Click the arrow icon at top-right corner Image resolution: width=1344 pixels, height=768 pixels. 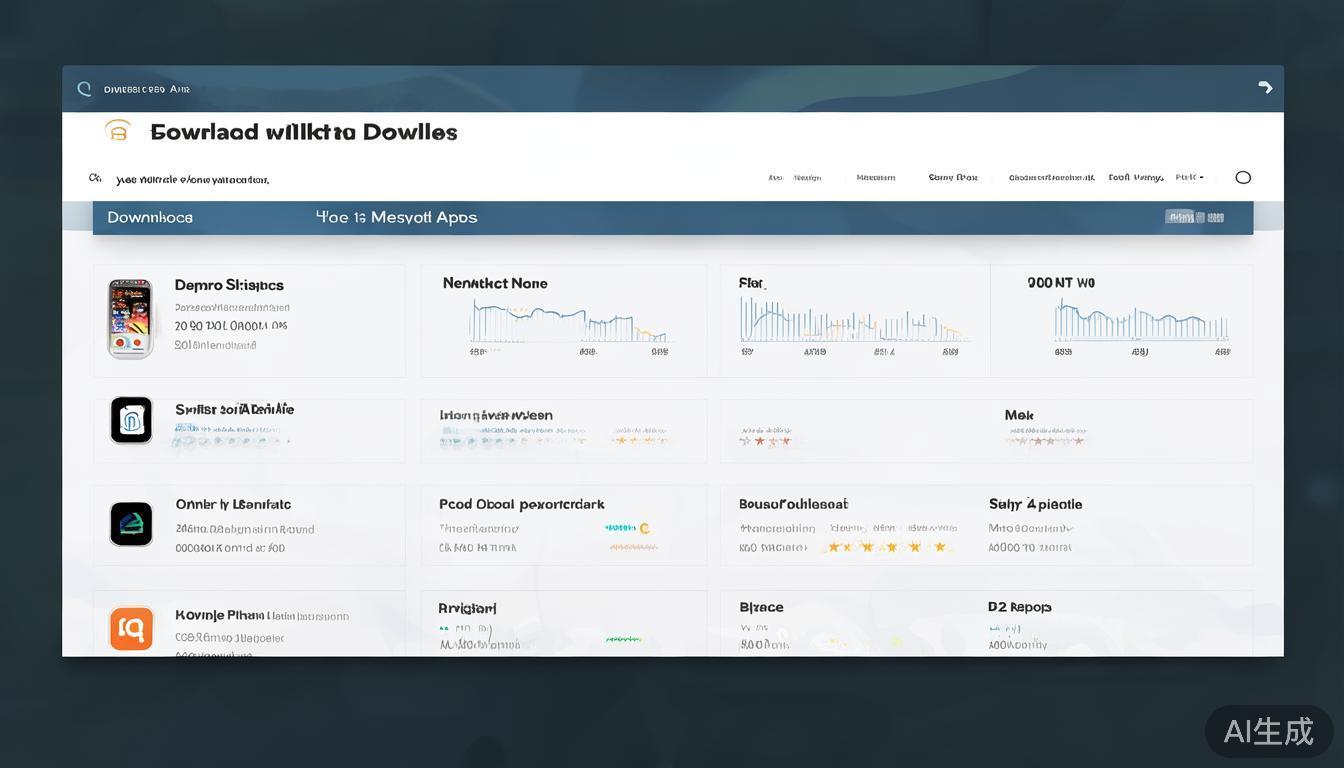tap(1265, 88)
